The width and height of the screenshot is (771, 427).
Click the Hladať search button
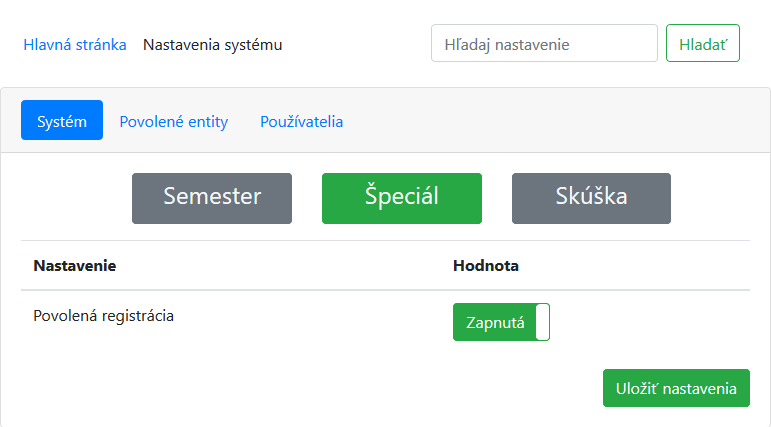703,43
